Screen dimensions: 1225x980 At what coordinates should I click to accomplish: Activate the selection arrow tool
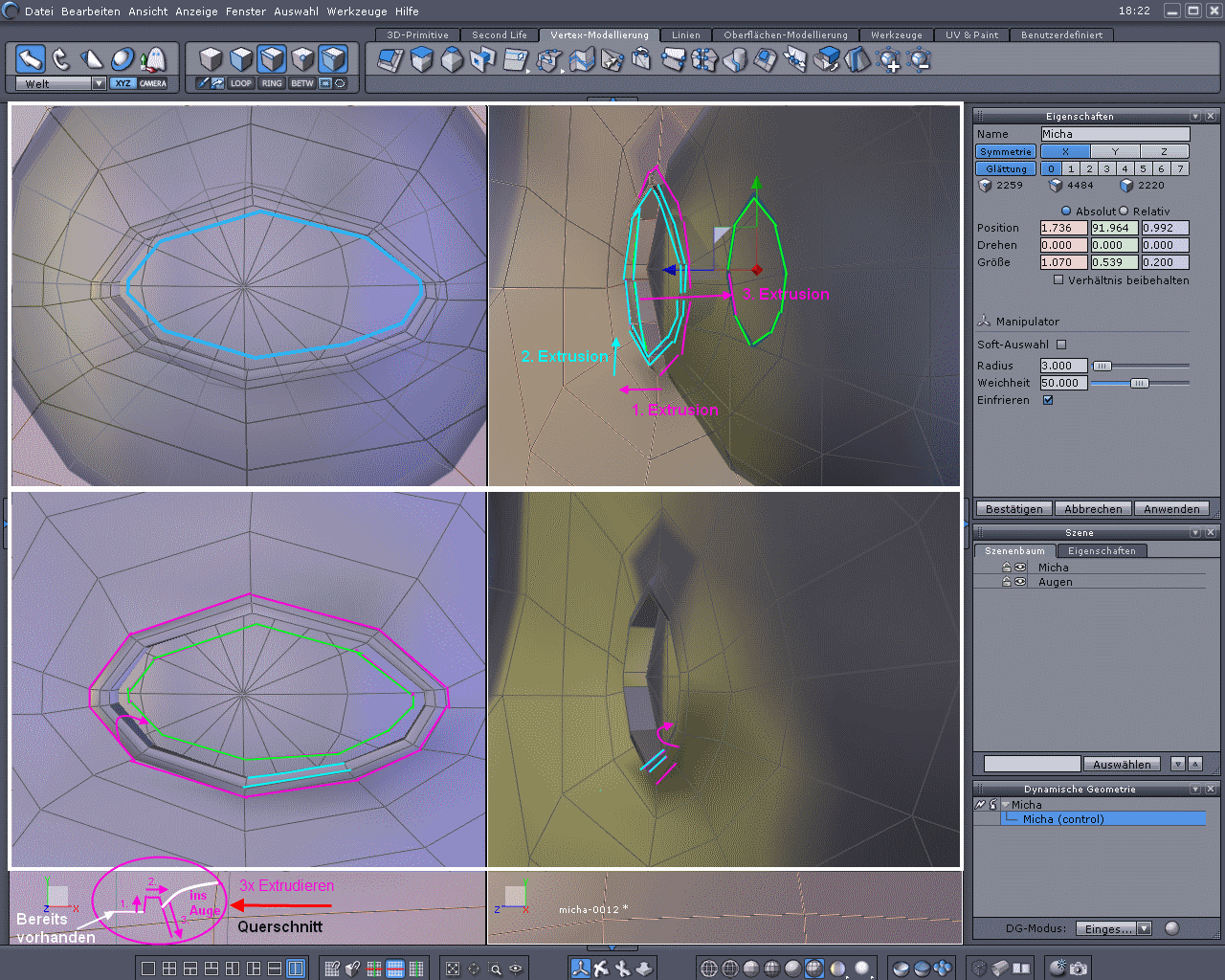pos(31,59)
